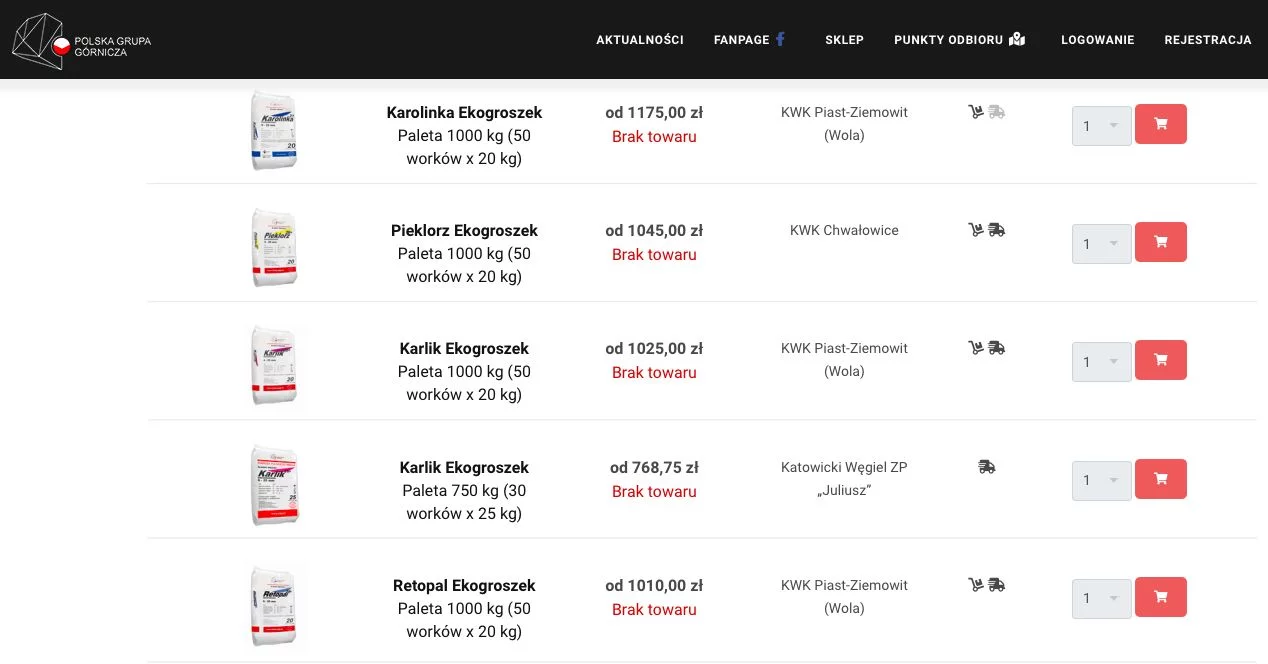Open Pieklorz Ekogroszek product thumbnail
The image size is (1268, 664).
coord(274,248)
